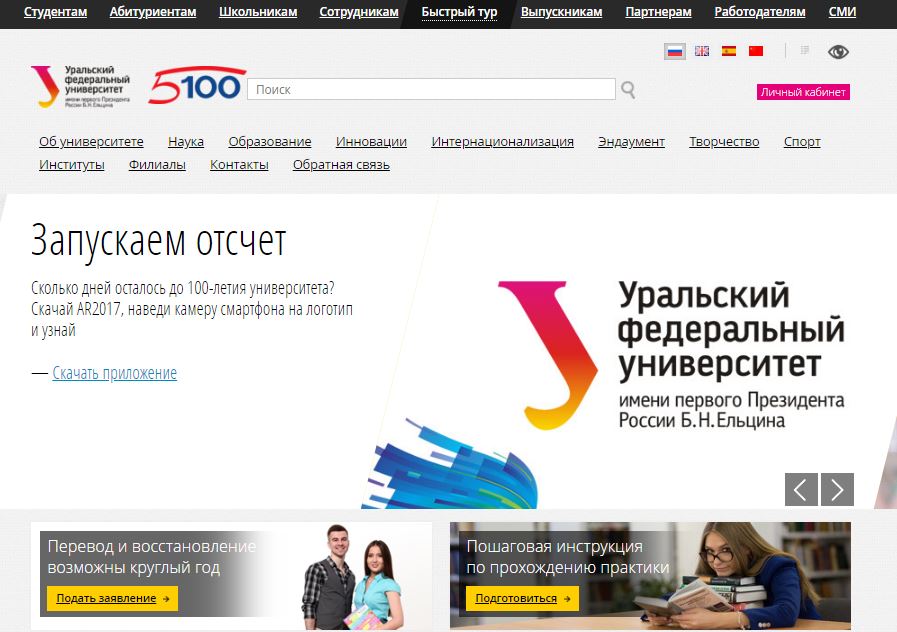
Task: Click the Личный кабинет button
Action: 803,92
